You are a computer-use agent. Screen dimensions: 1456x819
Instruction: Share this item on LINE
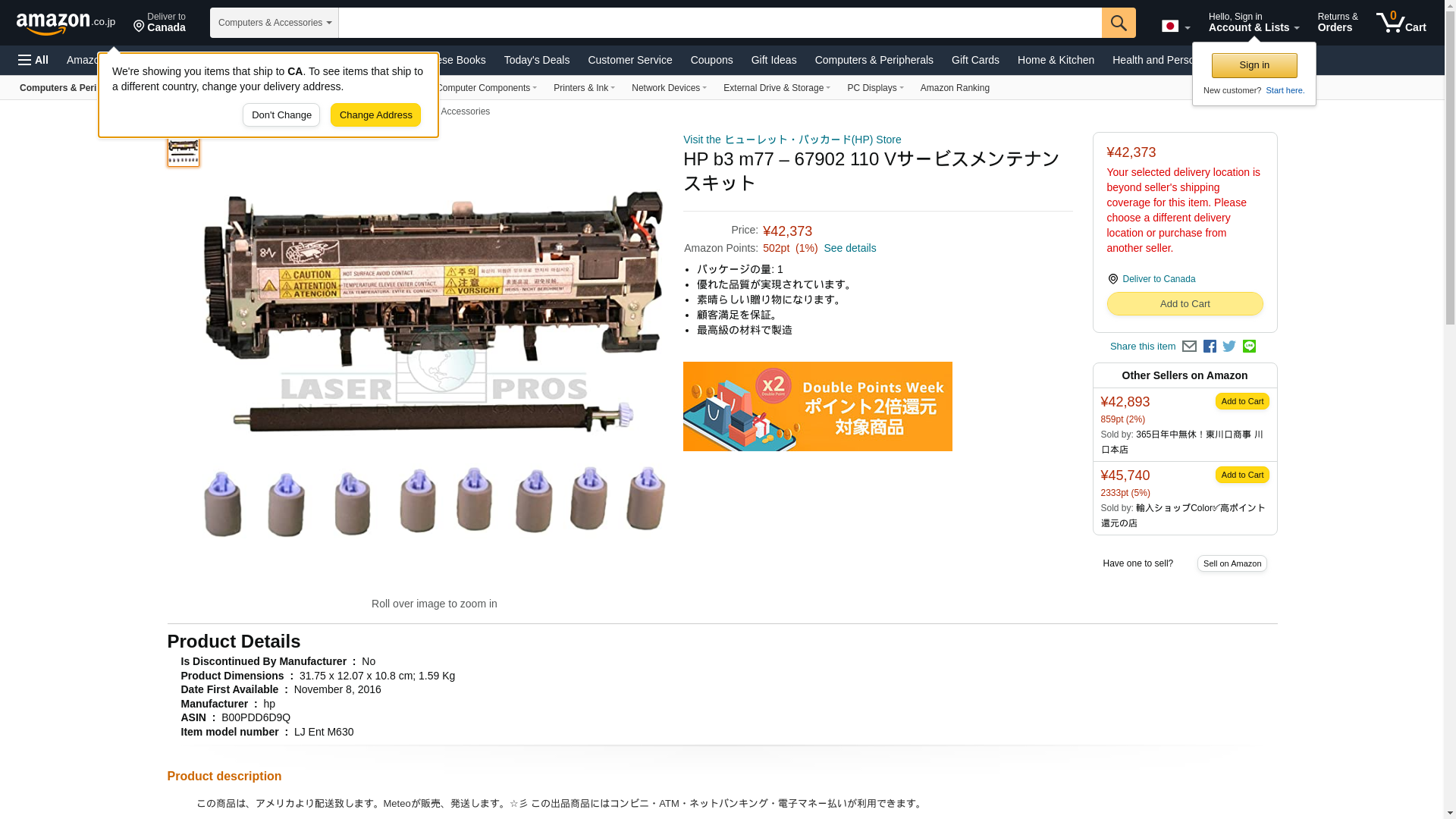pos(1249,347)
